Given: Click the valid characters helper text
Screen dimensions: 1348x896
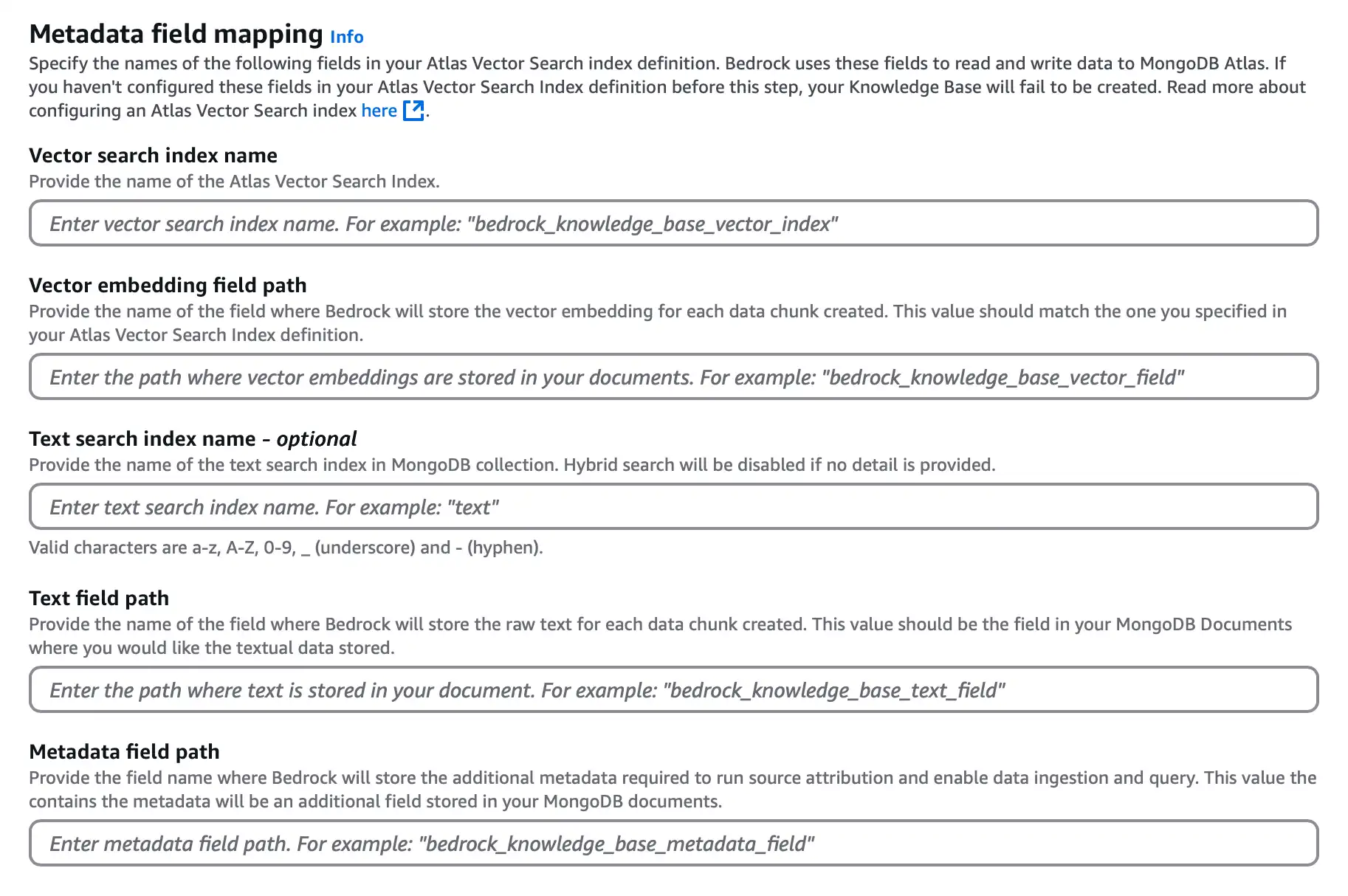Looking at the screenshot, I should (286, 547).
